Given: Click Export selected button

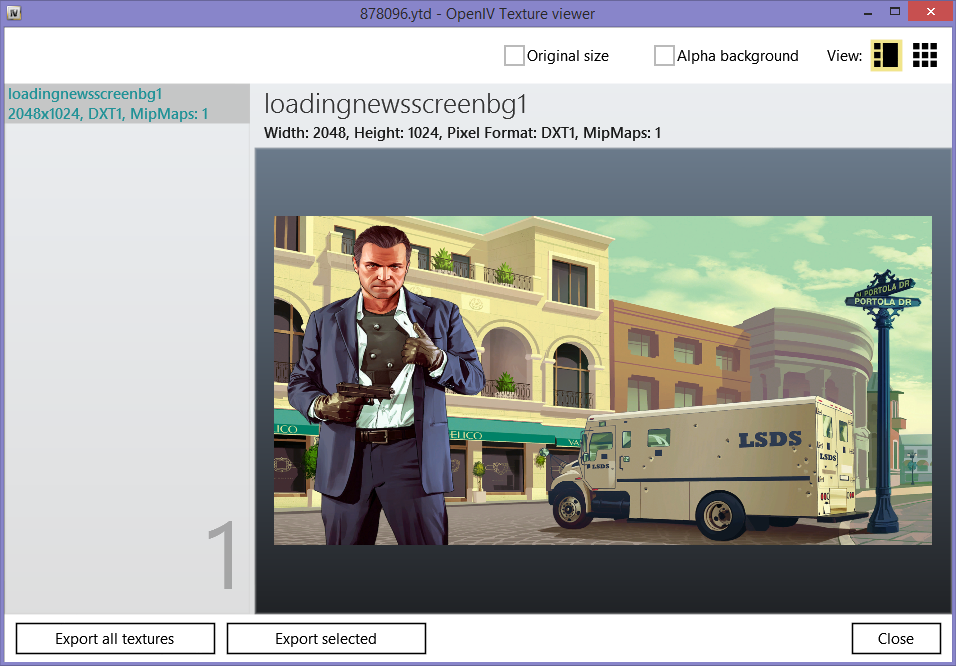Looking at the screenshot, I should (326, 639).
